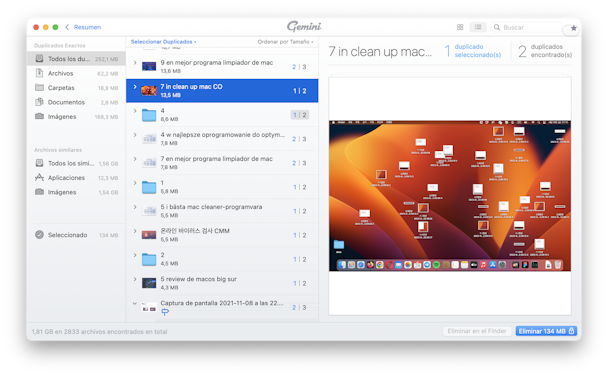The image size is (608, 376).
Task: Select Imágenes under Duplicados Exactos
Action: [x=76, y=116]
